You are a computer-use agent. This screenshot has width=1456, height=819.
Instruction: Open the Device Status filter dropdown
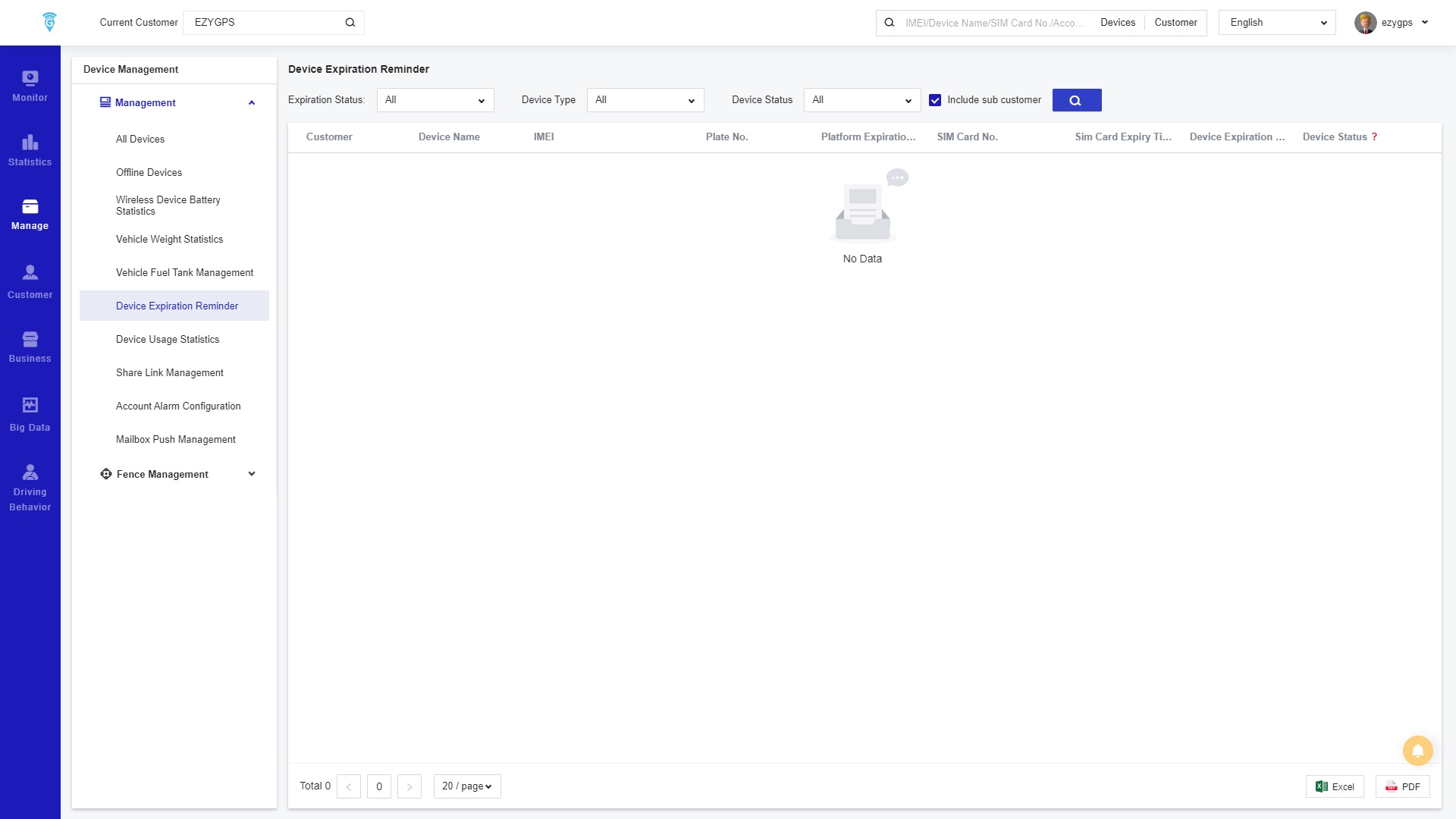(x=861, y=100)
